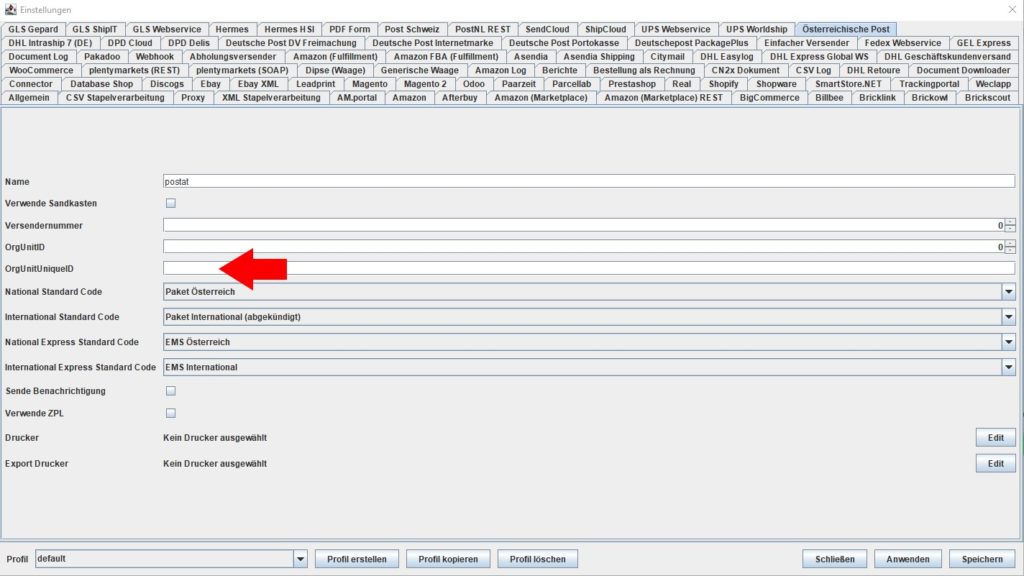Open the Allgemein tab
This screenshot has height=576, width=1024.
point(29,98)
